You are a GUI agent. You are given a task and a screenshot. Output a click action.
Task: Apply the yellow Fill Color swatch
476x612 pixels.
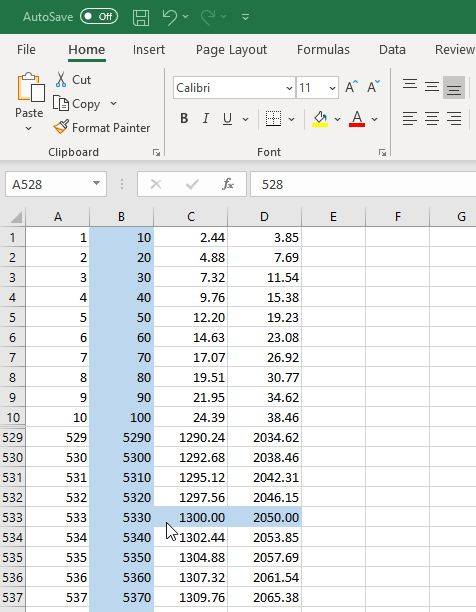[x=320, y=119]
